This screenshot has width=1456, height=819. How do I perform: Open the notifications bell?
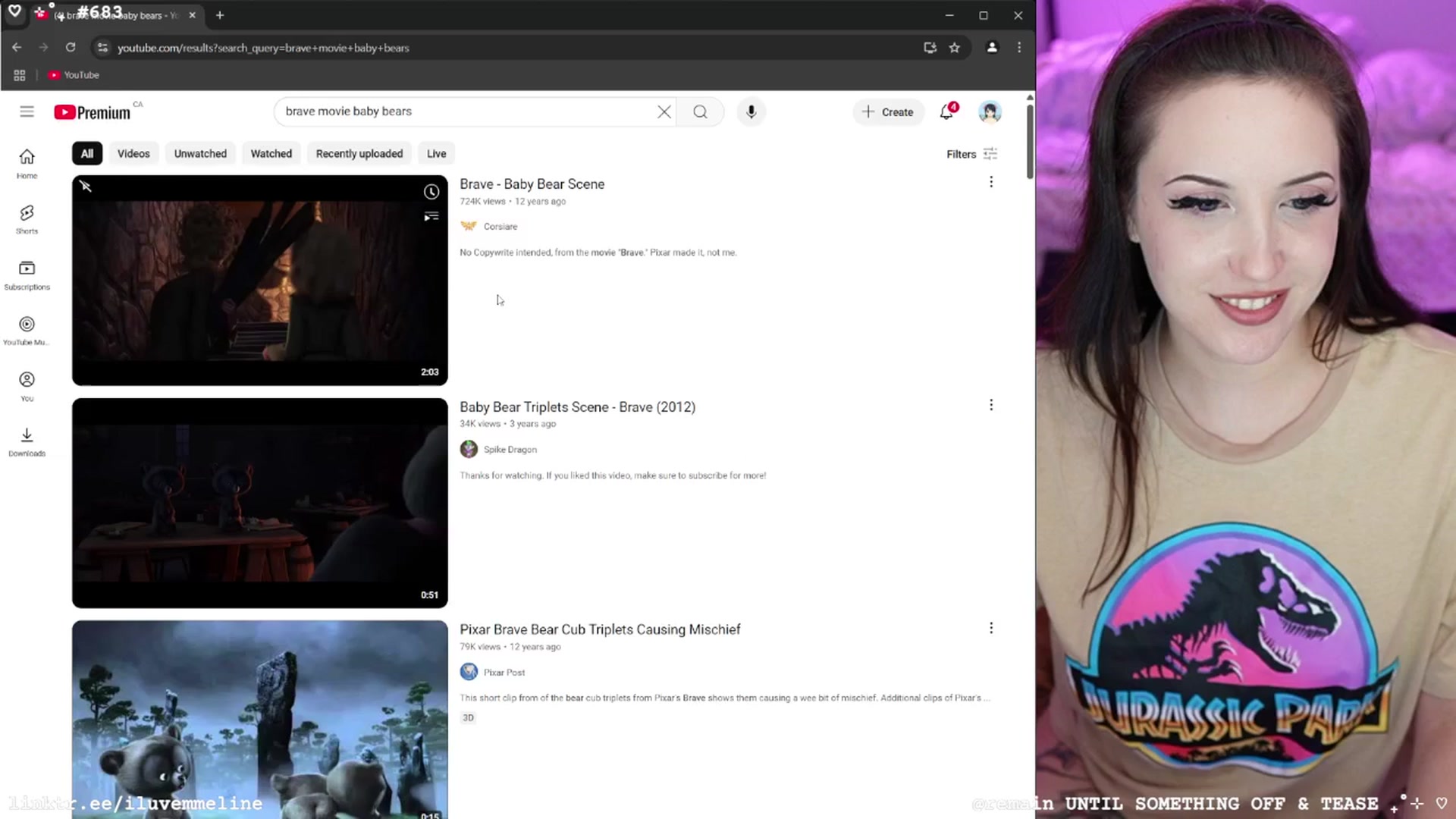point(947,112)
